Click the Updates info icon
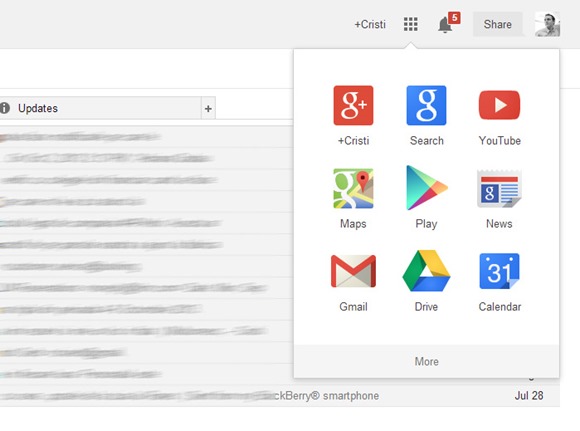 tap(5, 108)
